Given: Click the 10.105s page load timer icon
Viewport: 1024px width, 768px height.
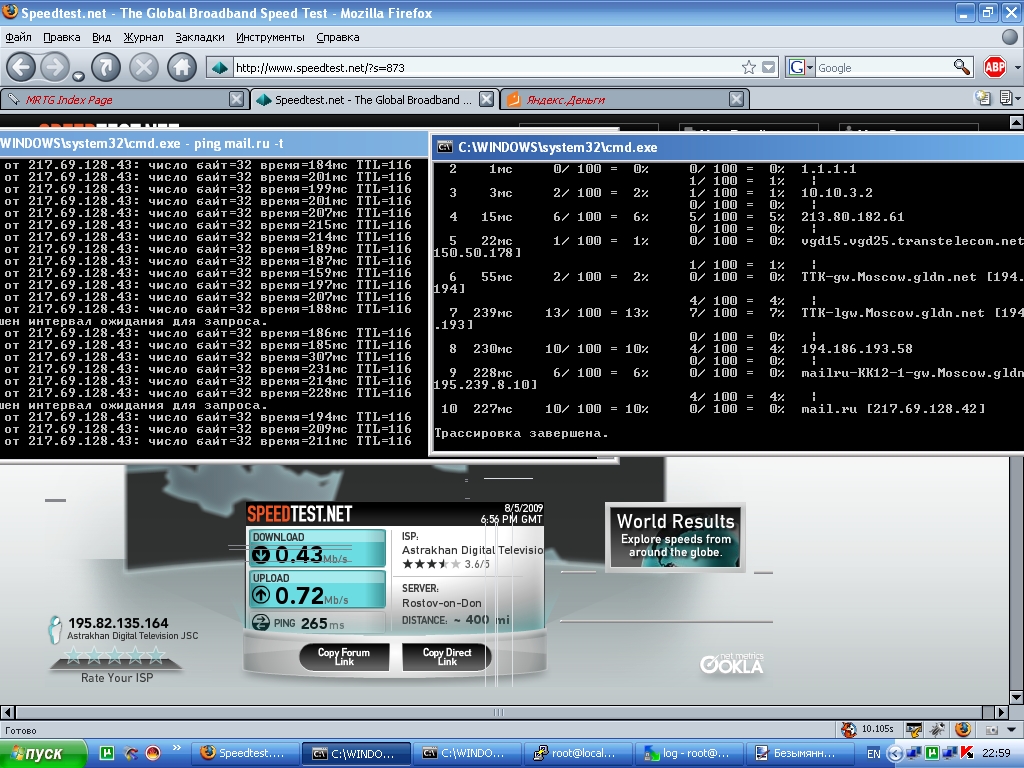Looking at the screenshot, I should 849,729.
